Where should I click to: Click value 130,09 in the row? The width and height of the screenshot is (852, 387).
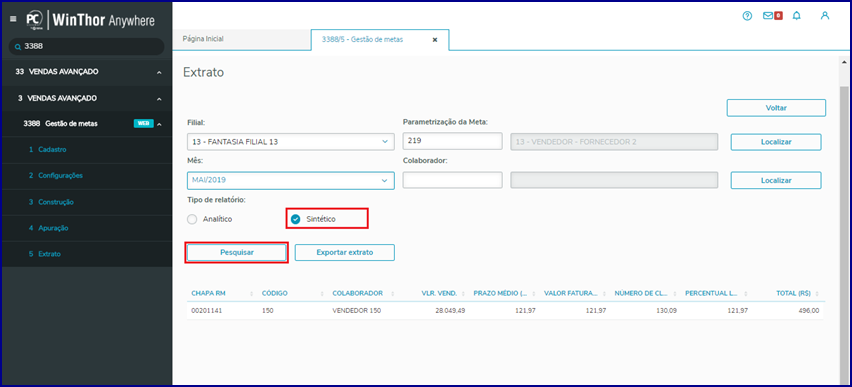click(667, 311)
